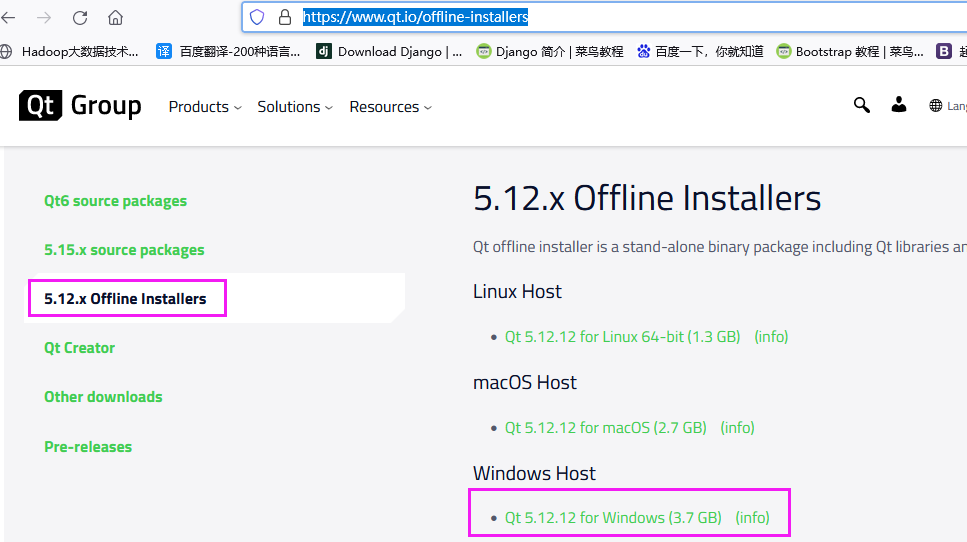This screenshot has height=542, width=967.
Task: Open the Django 简介 菜鸟教程 bookmark
Action: tap(549, 52)
